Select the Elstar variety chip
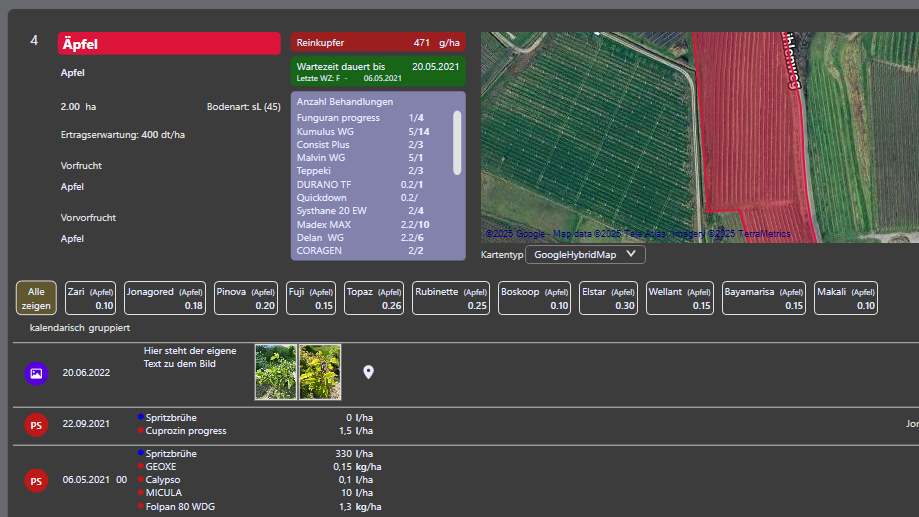The width and height of the screenshot is (919, 517). coord(608,298)
